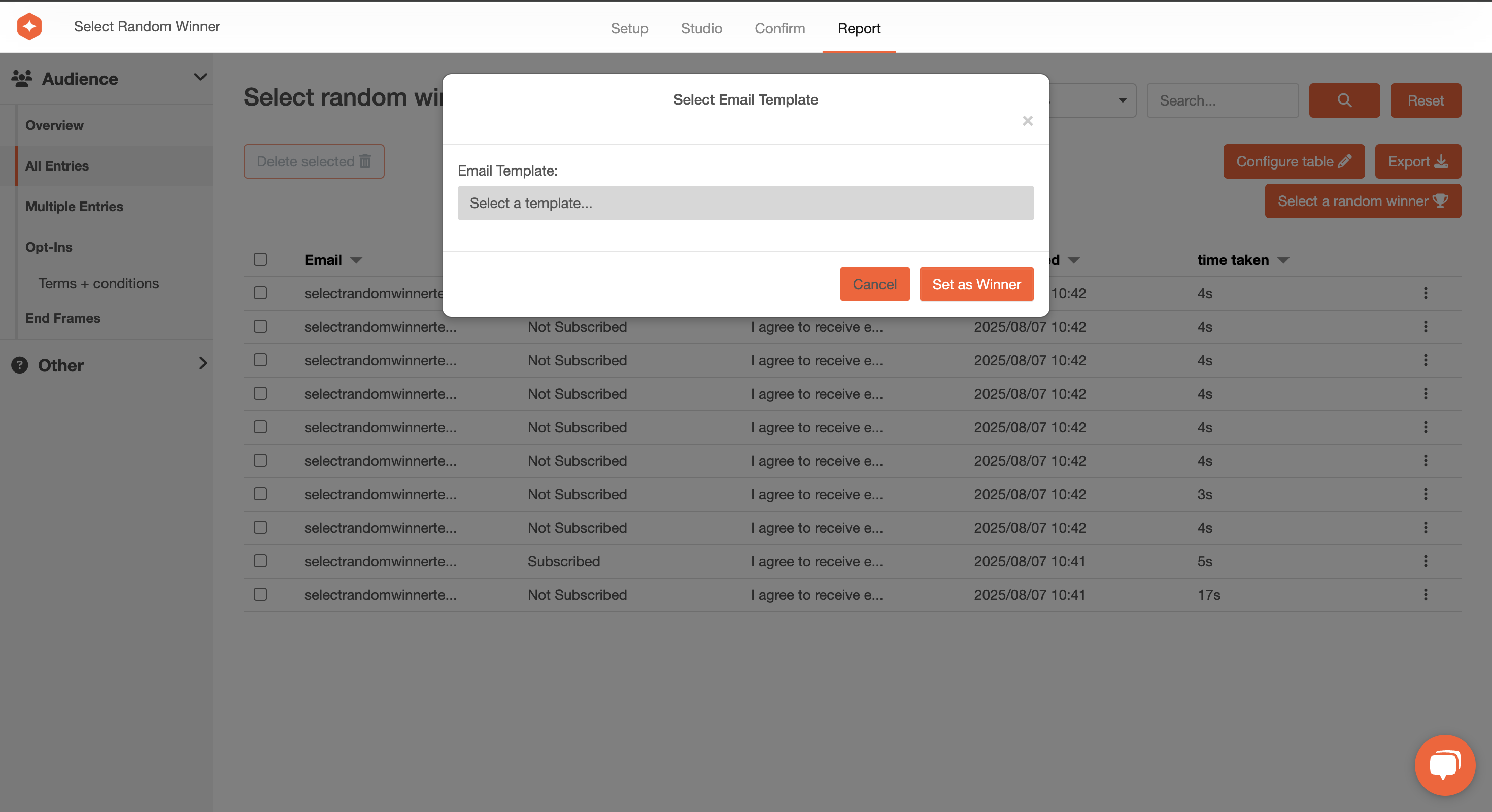Screen dimensions: 1492x812
Task: Close the Select Email Template dialog
Action: pyautogui.click(x=1027, y=120)
